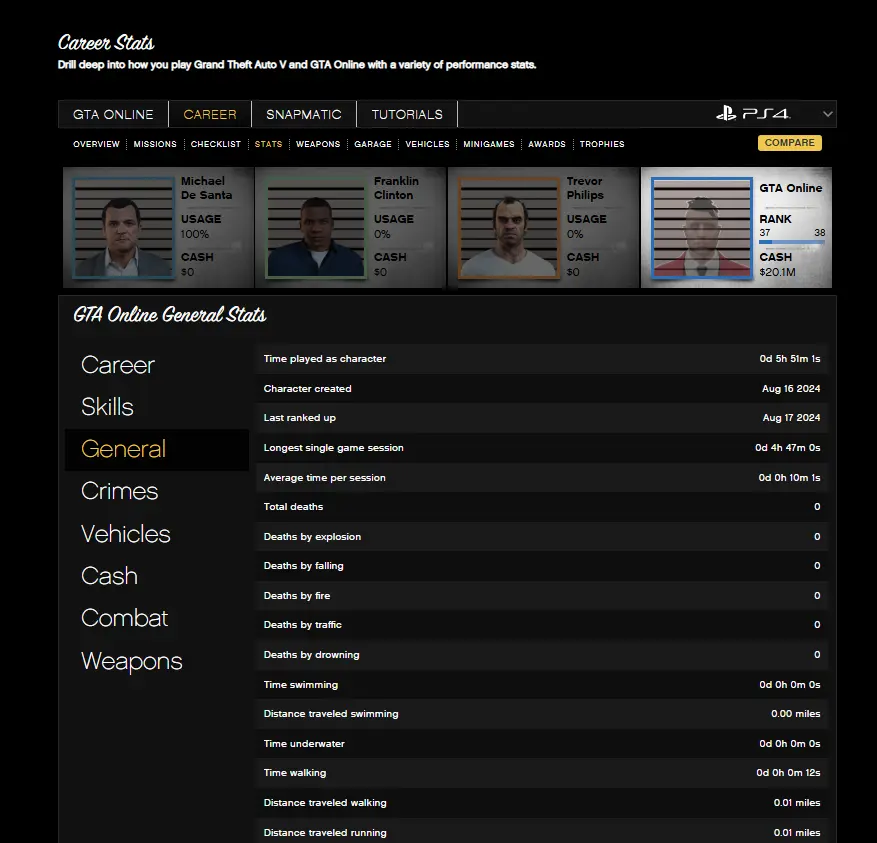Click the 'Time swimming' row

point(541,684)
